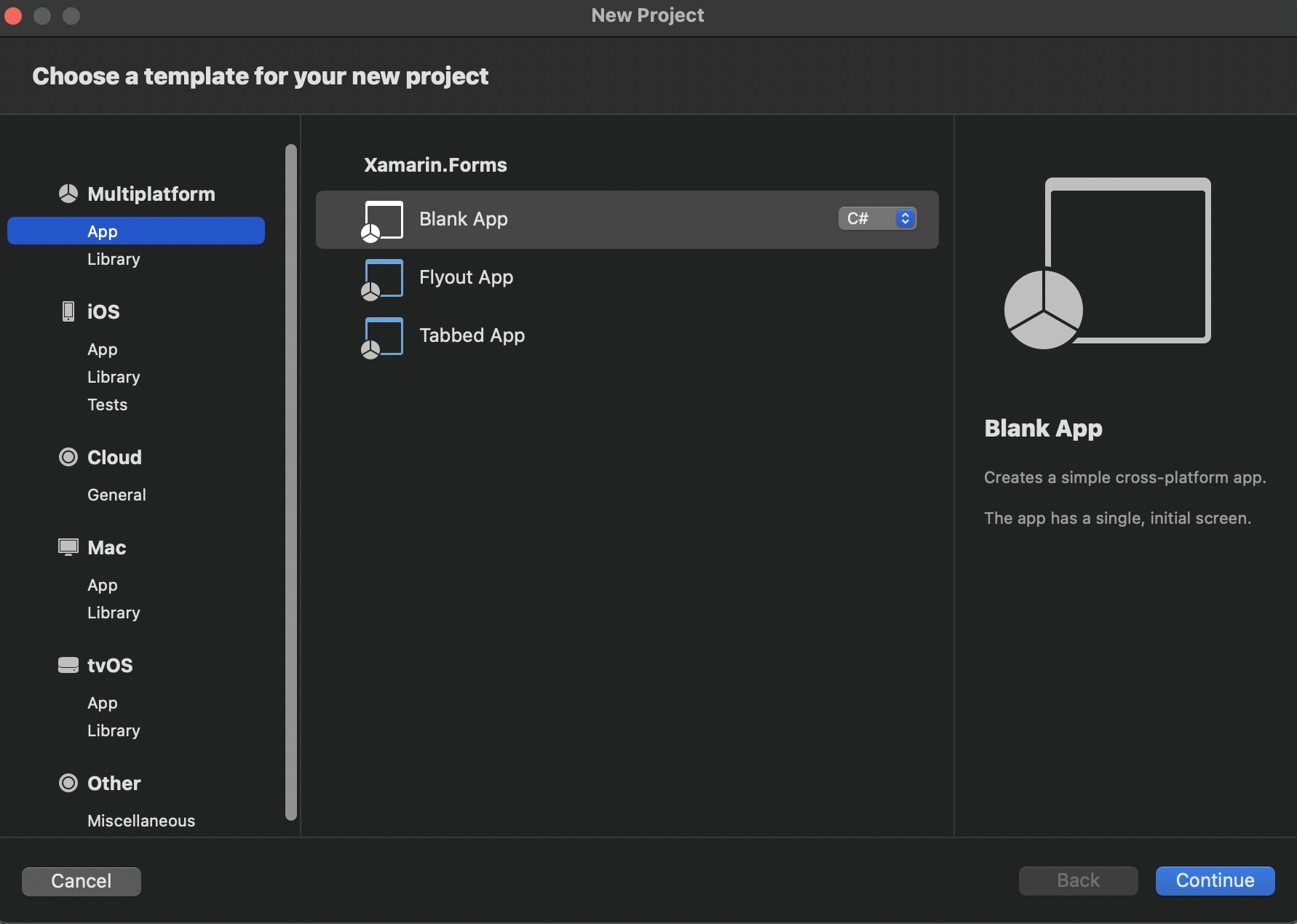Click the Continue button

[x=1215, y=880]
